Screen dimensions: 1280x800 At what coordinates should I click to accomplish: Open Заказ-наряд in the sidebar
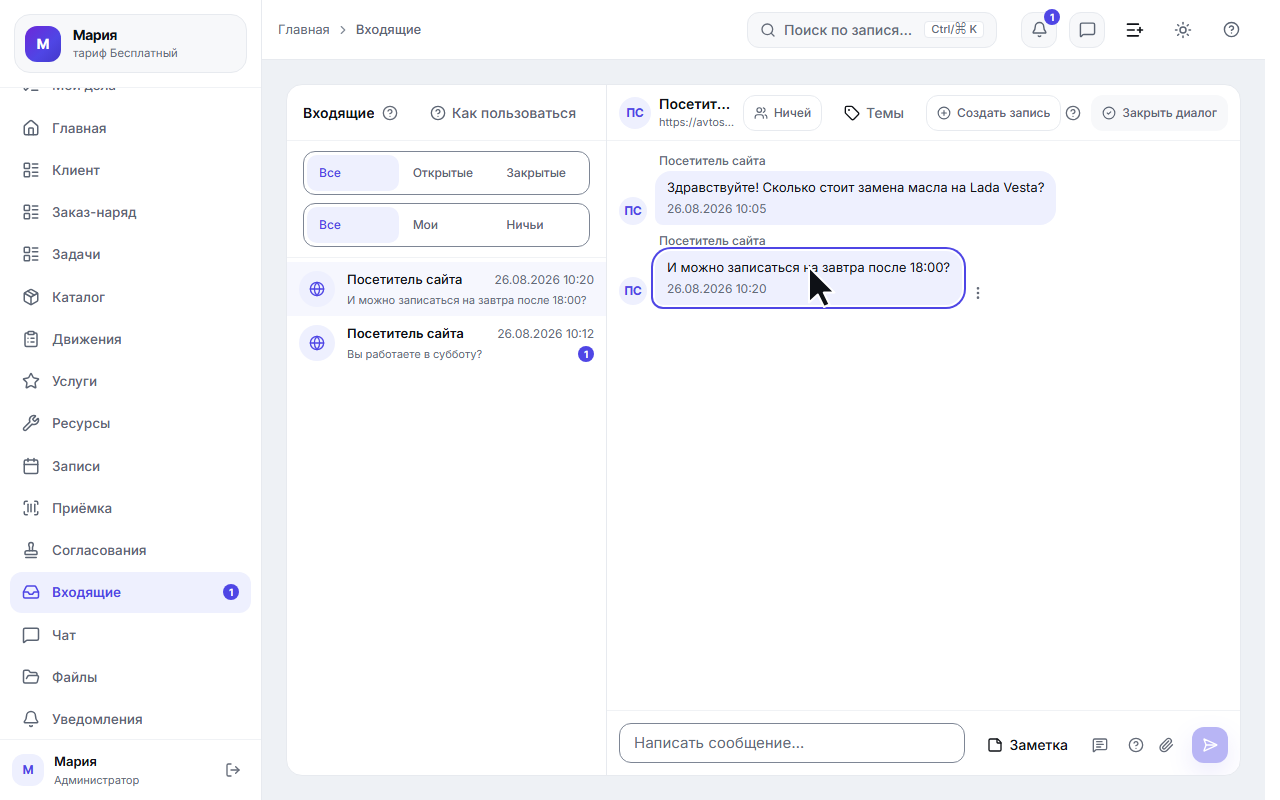[130, 212]
